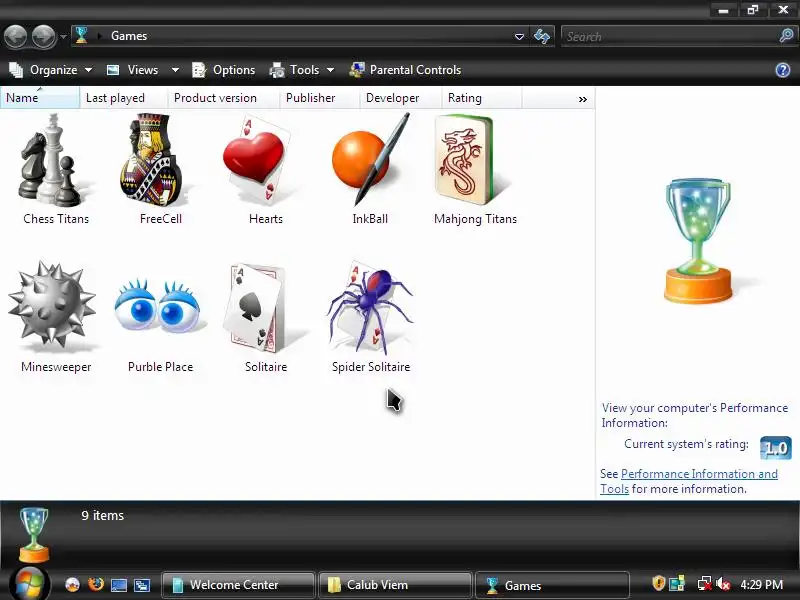Click the Chess Titans label
The height and width of the screenshot is (600, 800).
click(x=56, y=219)
